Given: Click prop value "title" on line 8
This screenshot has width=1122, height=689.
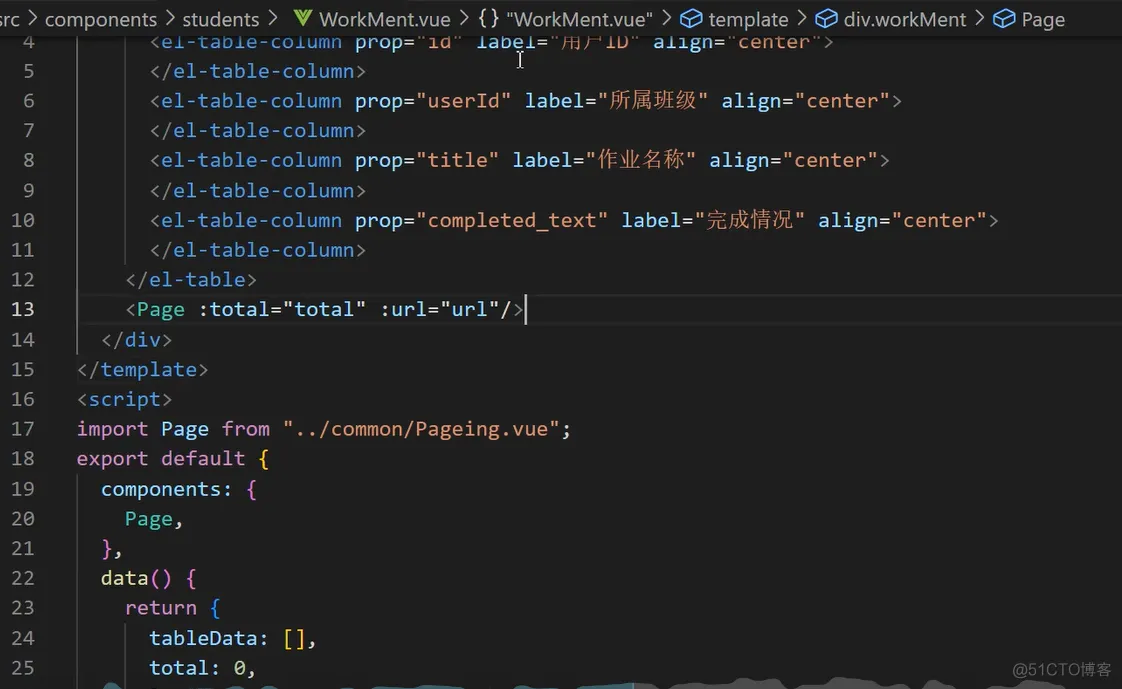Looking at the screenshot, I should click(x=458, y=160).
